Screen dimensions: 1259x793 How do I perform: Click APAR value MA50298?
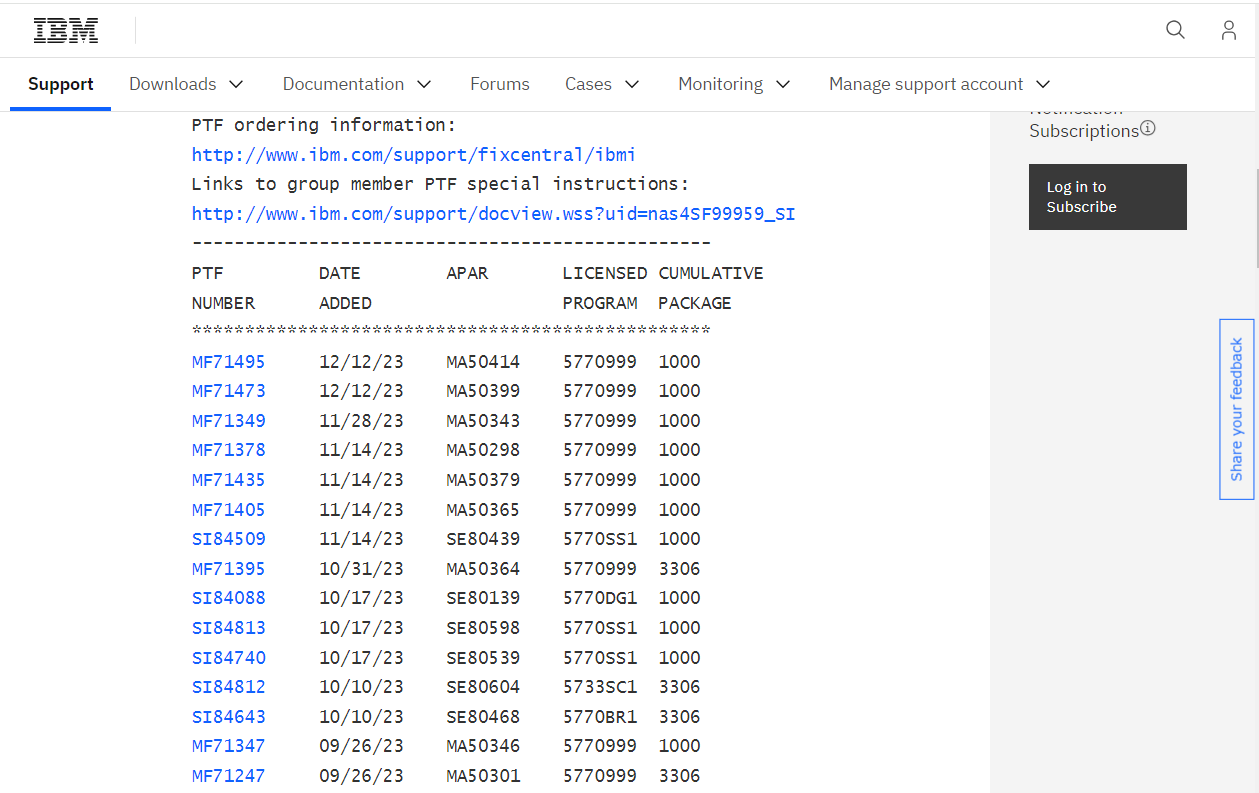[483, 450]
